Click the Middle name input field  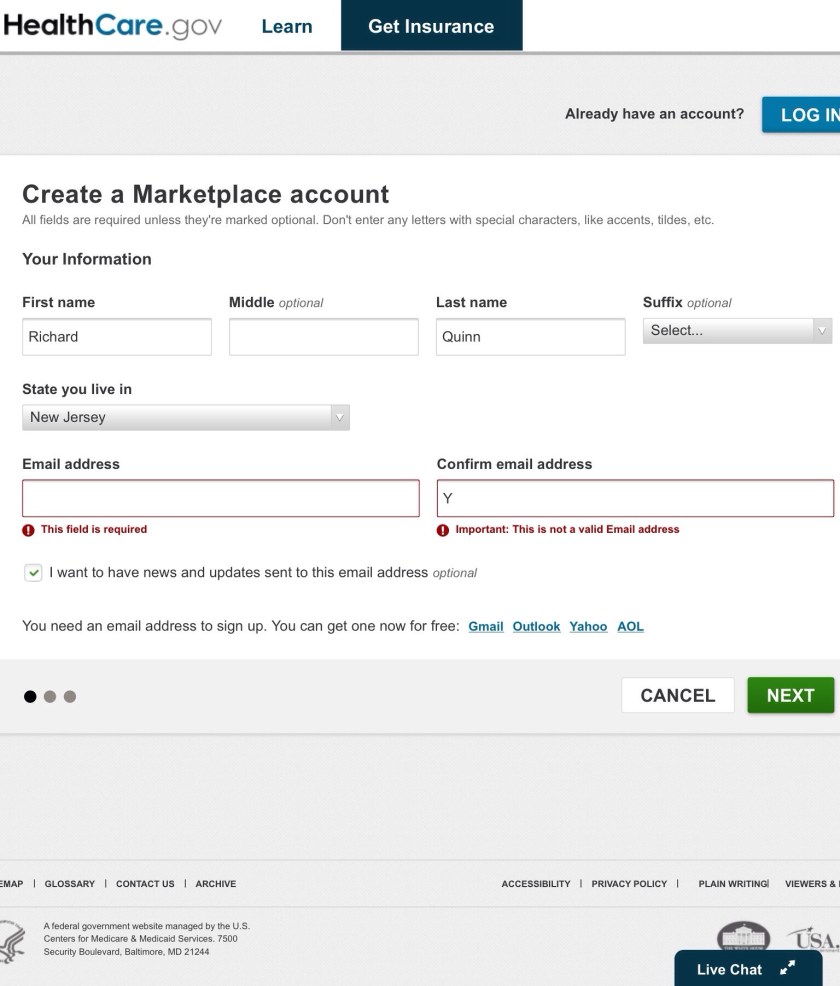pyautogui.click(x=323, y=337)
